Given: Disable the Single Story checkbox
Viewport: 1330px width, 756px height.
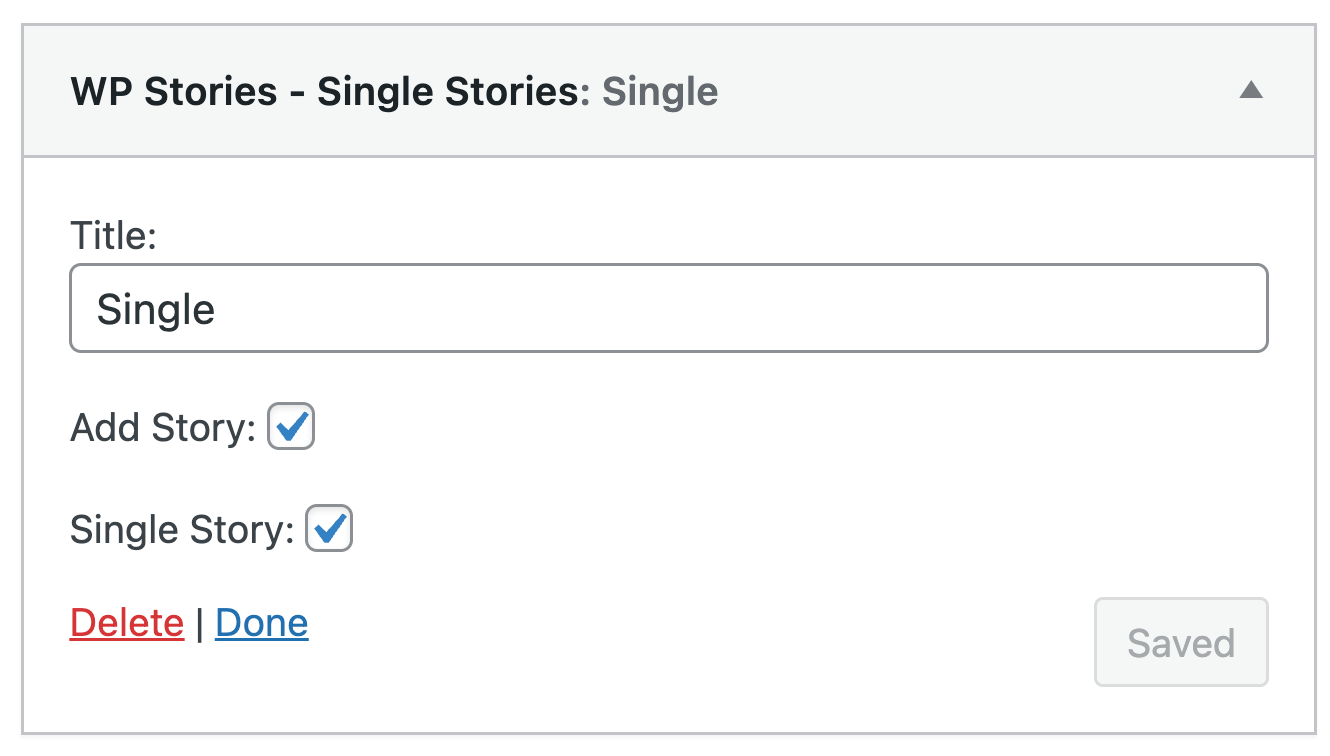Looking at the screenshot, I should click(x=329, y=528).
